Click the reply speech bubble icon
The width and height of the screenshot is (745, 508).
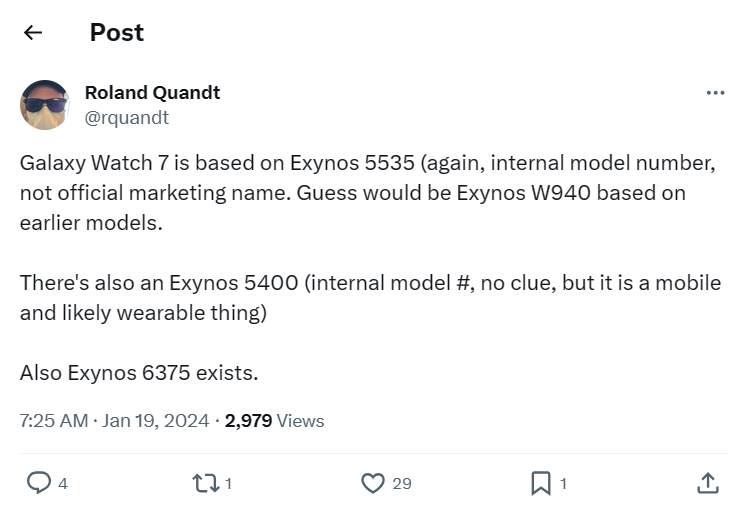[x=38, y=483]
